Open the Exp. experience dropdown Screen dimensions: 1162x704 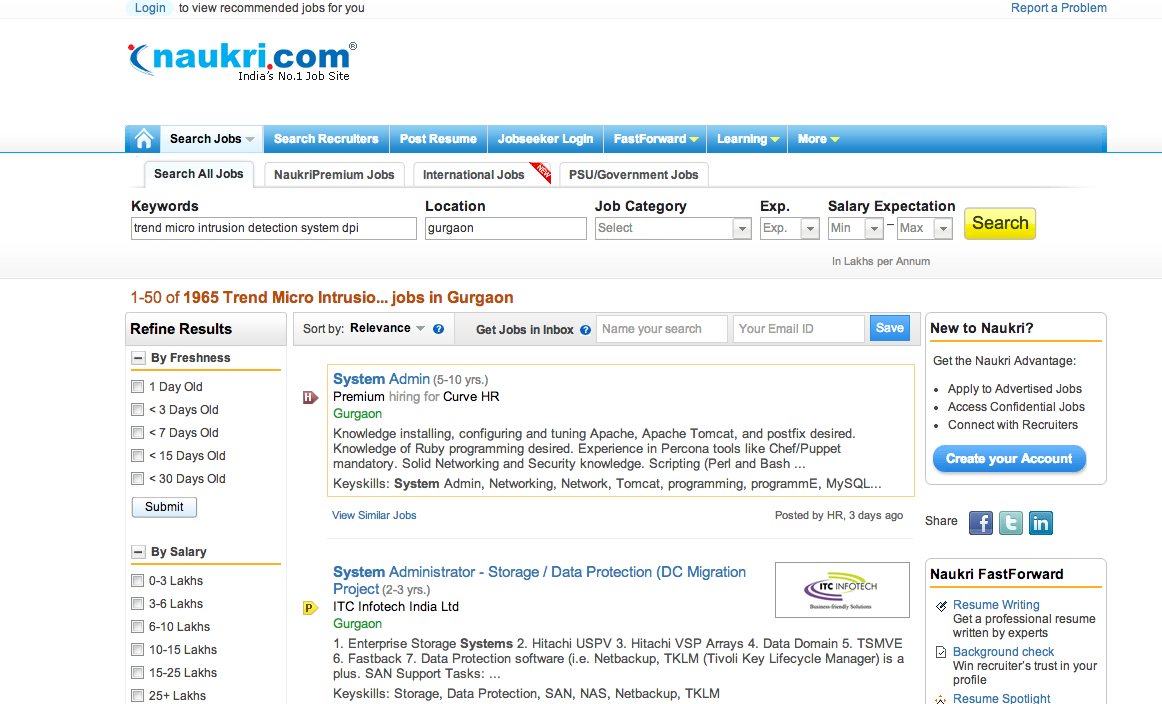(789, 228)
